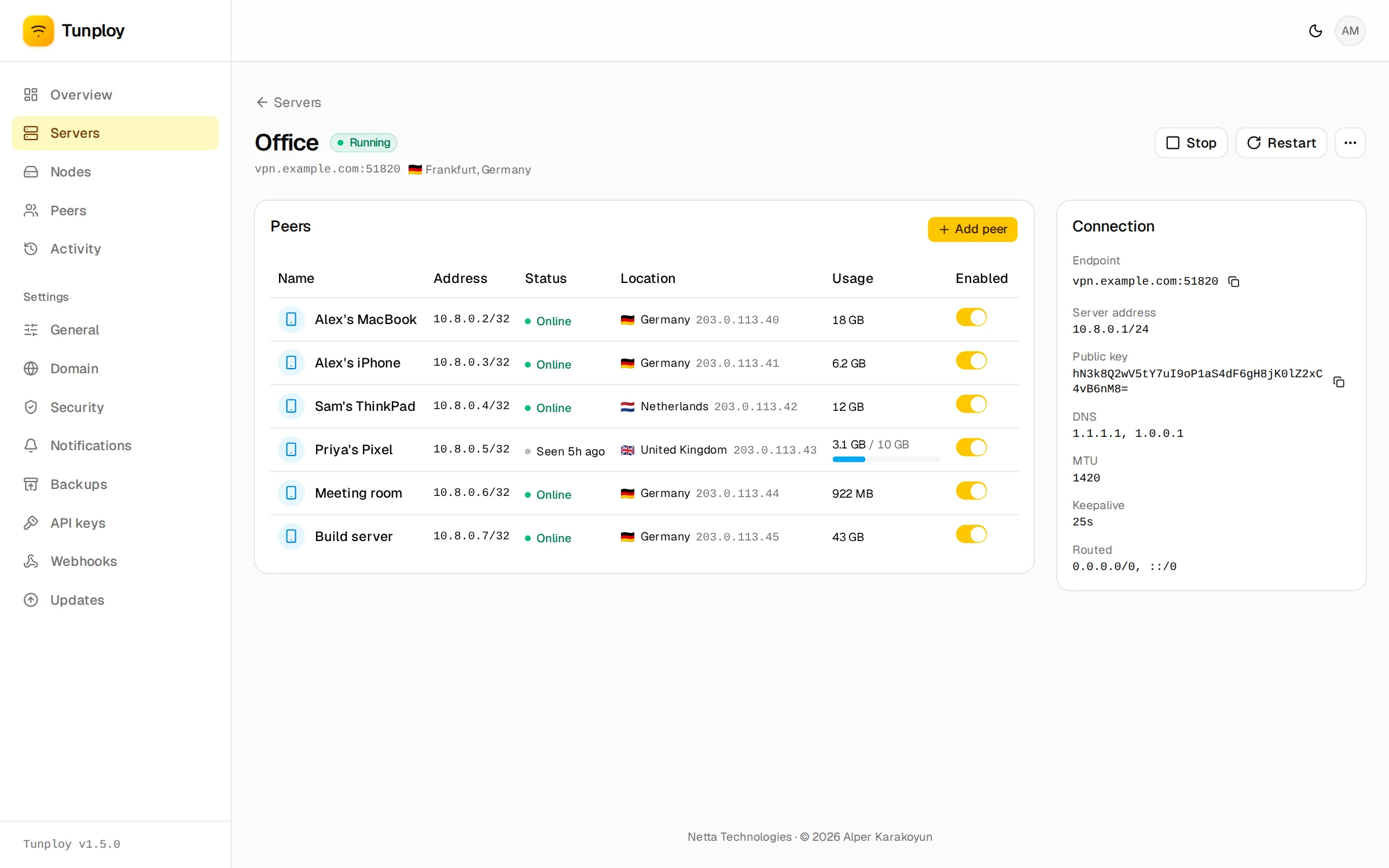Open API keys settings

coord(115,523)
